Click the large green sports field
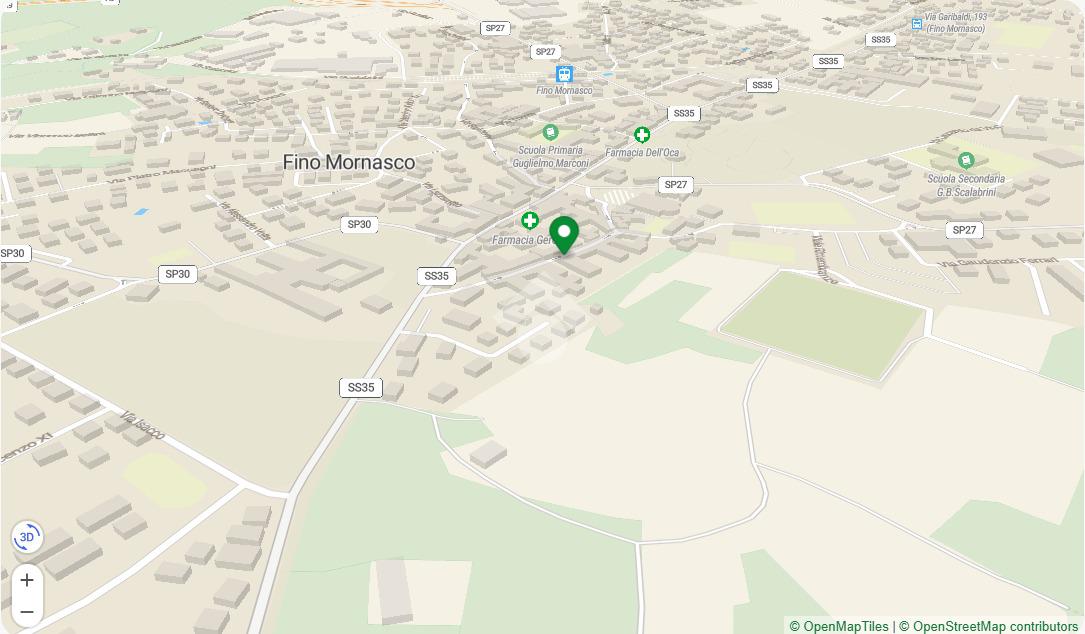Image resolution: width=1085 pixels, height=634 pixels. tap(823, 325)
